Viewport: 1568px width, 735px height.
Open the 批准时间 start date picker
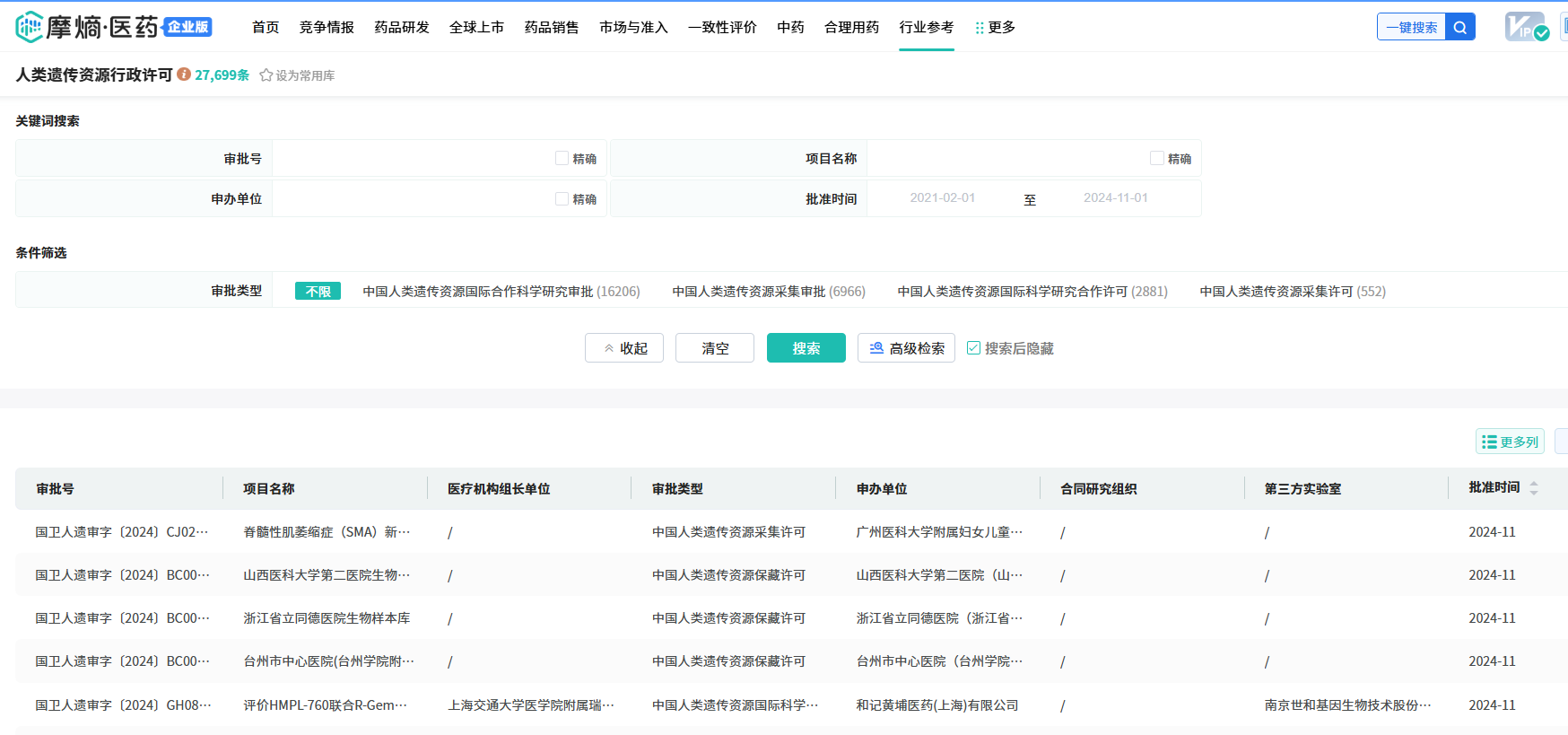pyautogui.click(x=942, y=198)
